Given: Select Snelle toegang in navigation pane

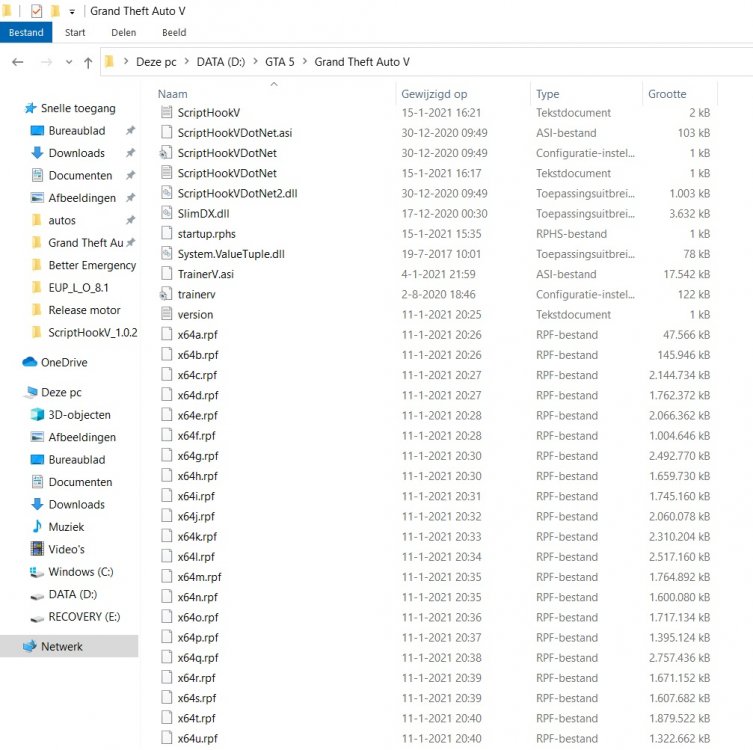Looking at the screenshot, I should click(x=78, y=109).
